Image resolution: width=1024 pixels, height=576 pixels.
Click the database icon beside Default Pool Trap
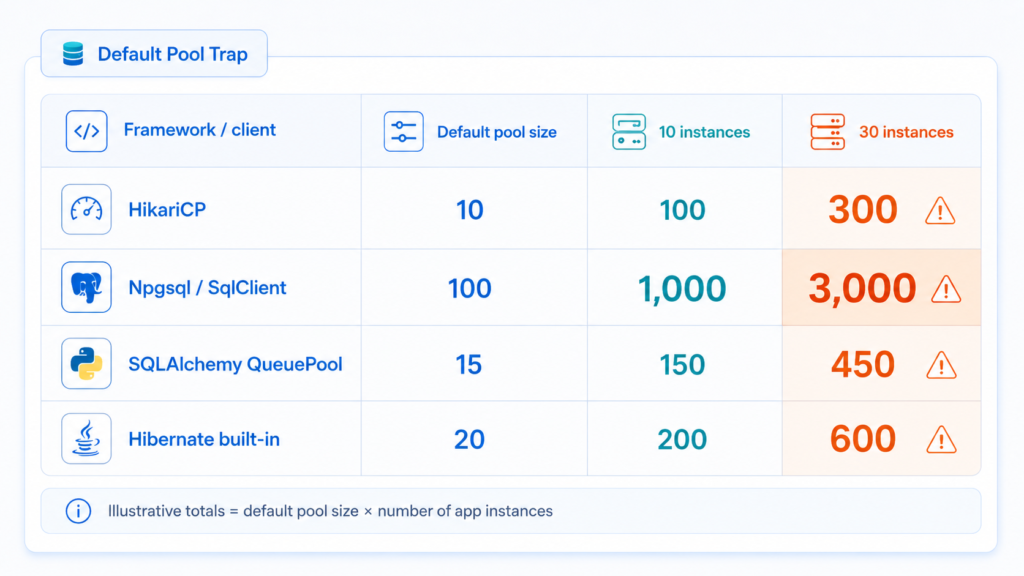[73, 54]
